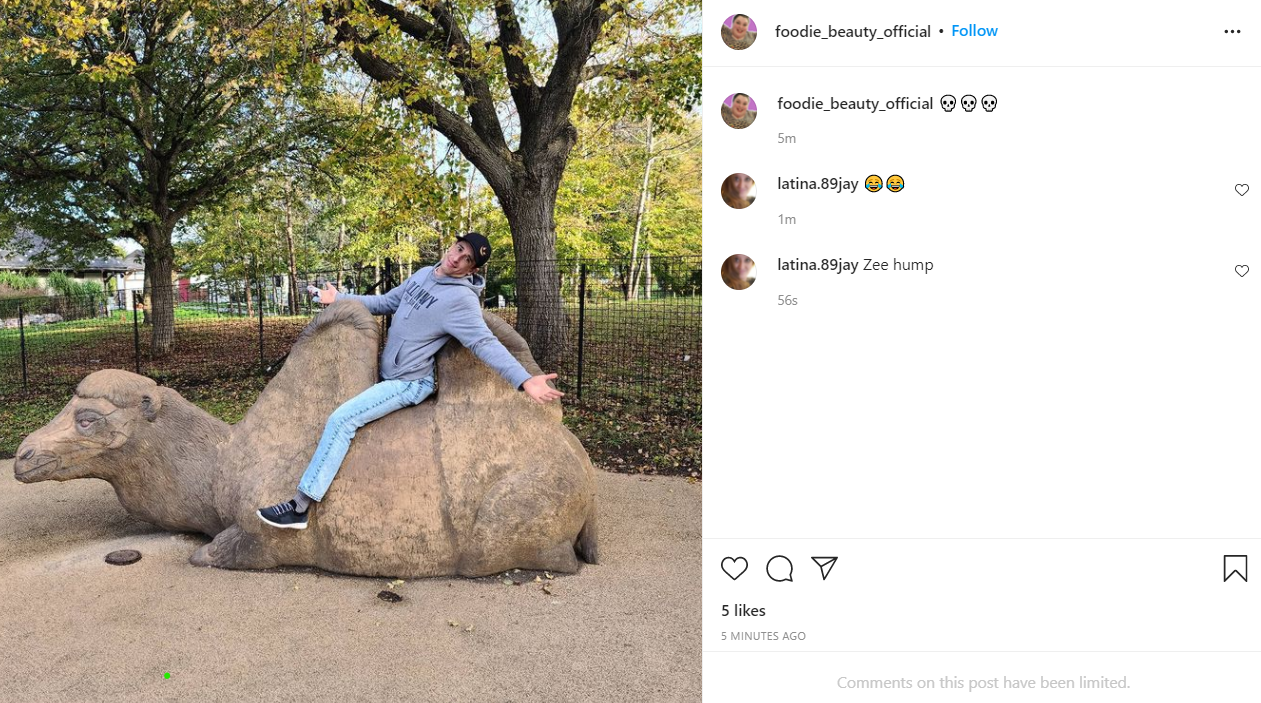Like the "Zee hump" comment

pyautogui.click(x=1241, y=271)
